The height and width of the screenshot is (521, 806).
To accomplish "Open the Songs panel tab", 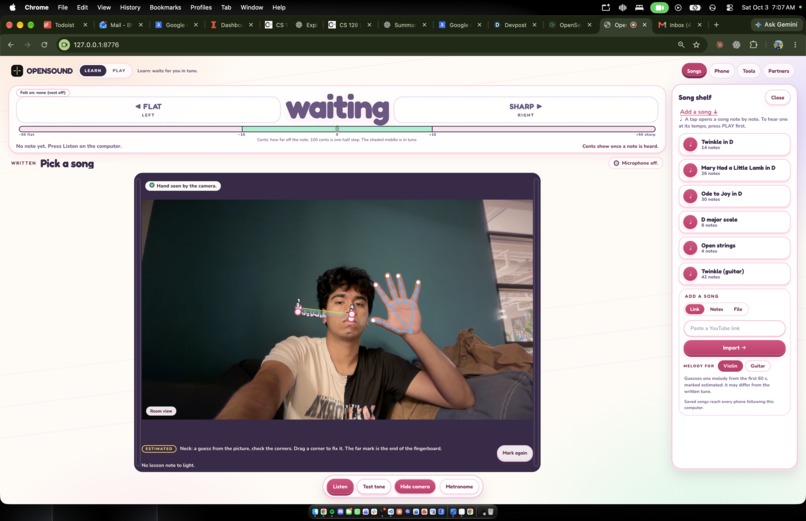I will pyautogui.click(x=694, y=71).
